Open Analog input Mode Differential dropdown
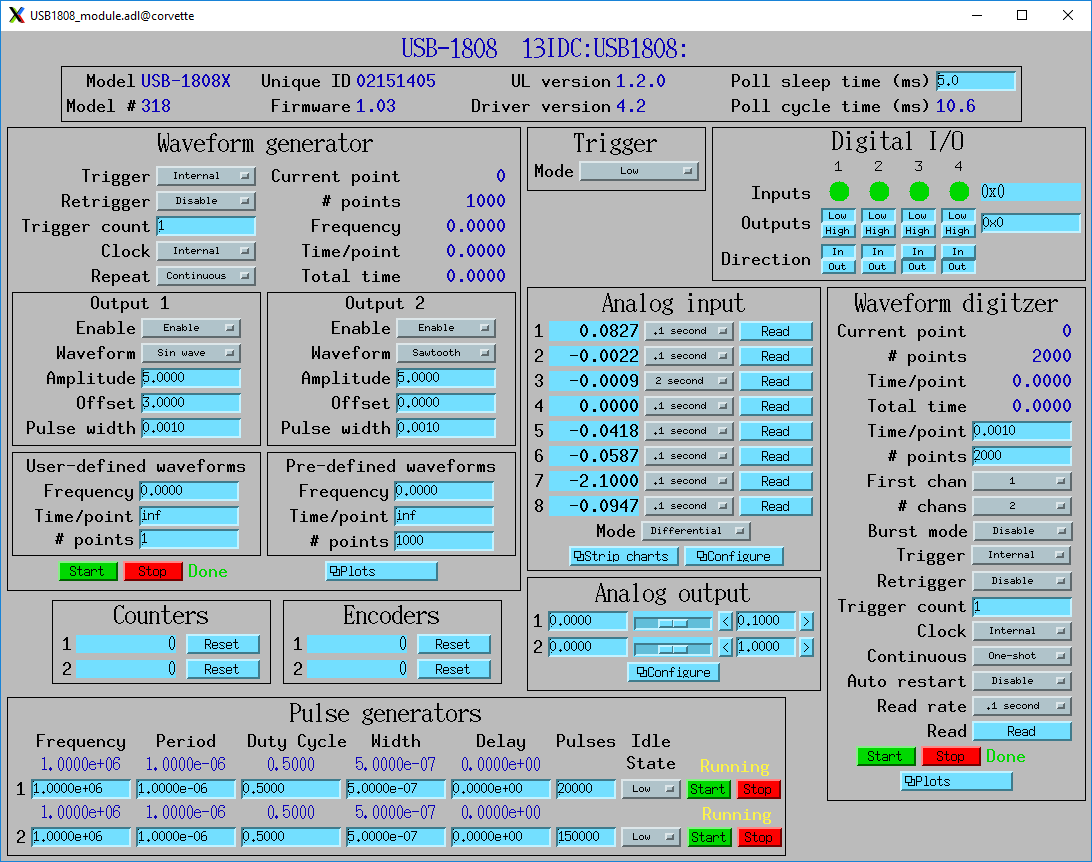This screenshot has height=862, width=1092. [x=696, y=531]
